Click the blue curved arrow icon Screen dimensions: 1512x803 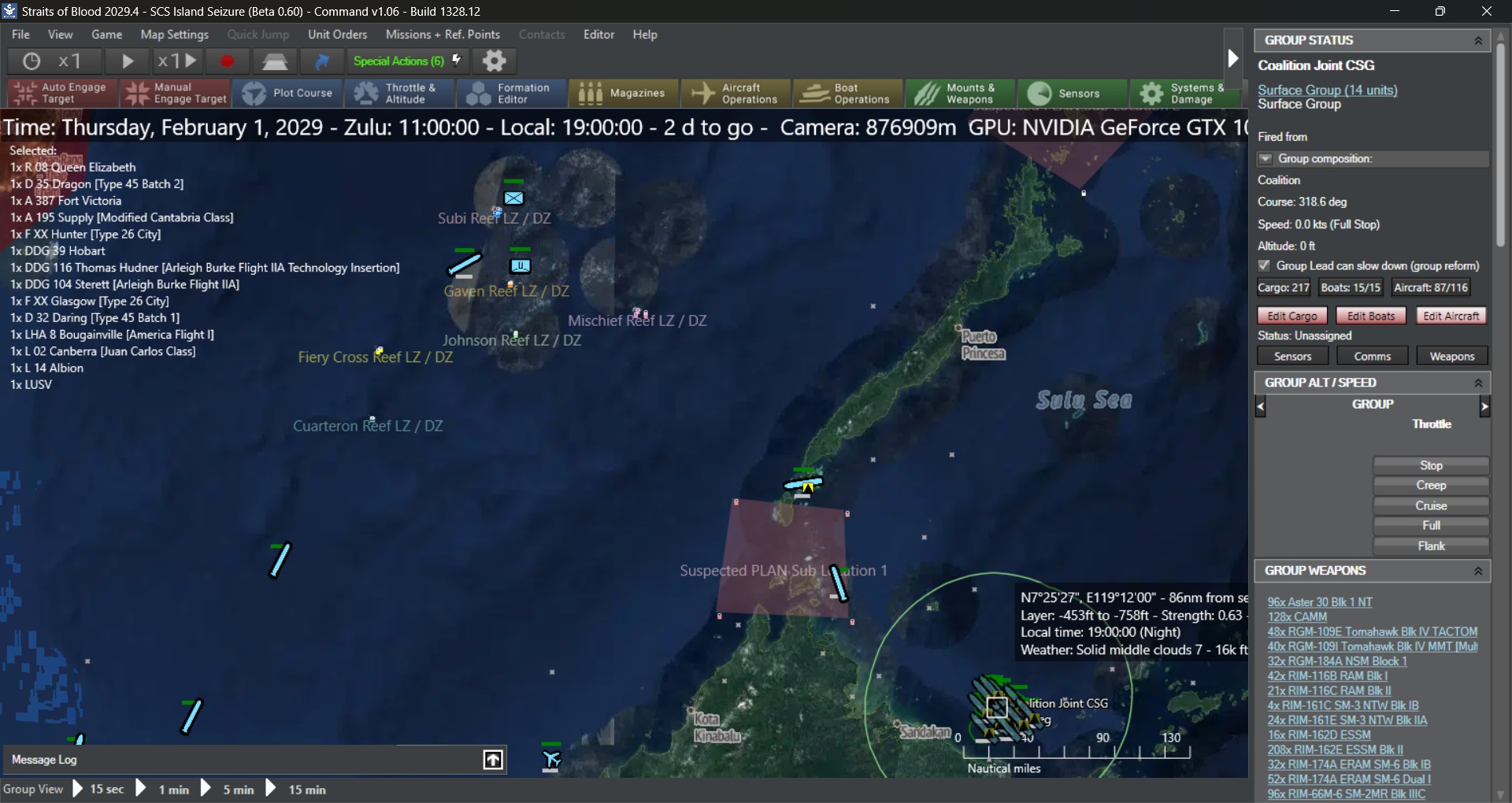pyautogui.click(x=322, y=61)
